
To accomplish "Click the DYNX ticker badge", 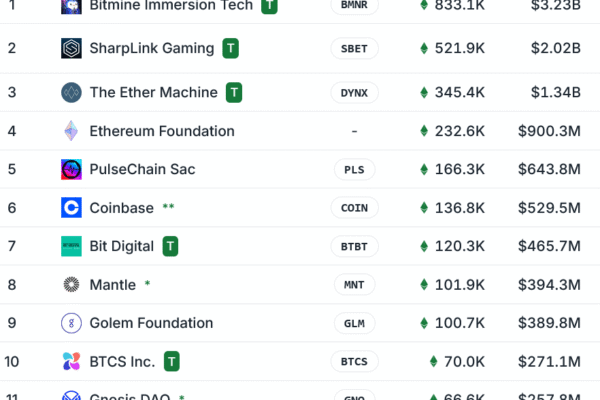I will tap(354, 93).
